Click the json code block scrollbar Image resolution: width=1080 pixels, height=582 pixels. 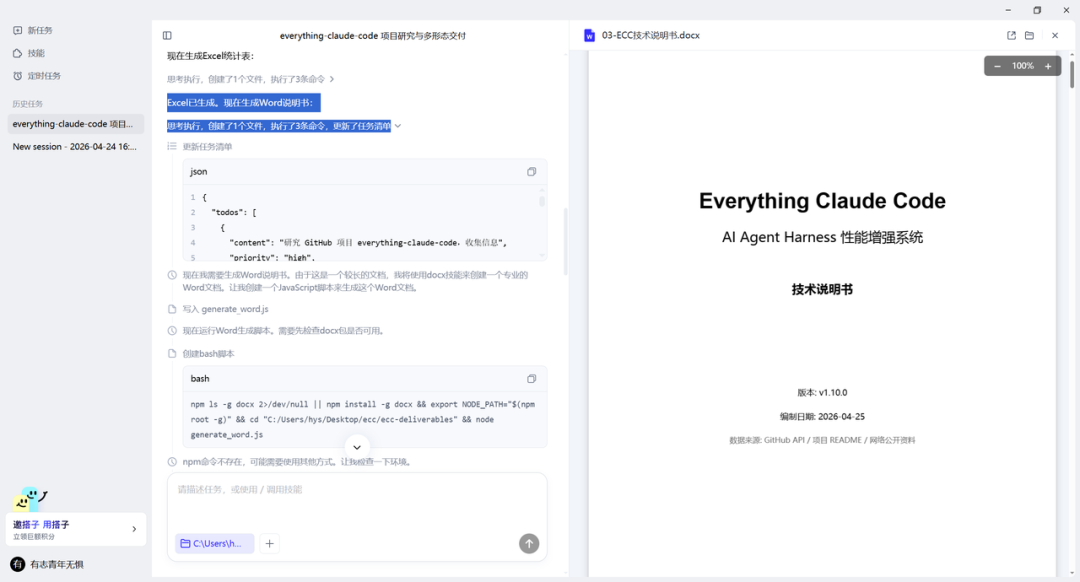coord(542,201)
